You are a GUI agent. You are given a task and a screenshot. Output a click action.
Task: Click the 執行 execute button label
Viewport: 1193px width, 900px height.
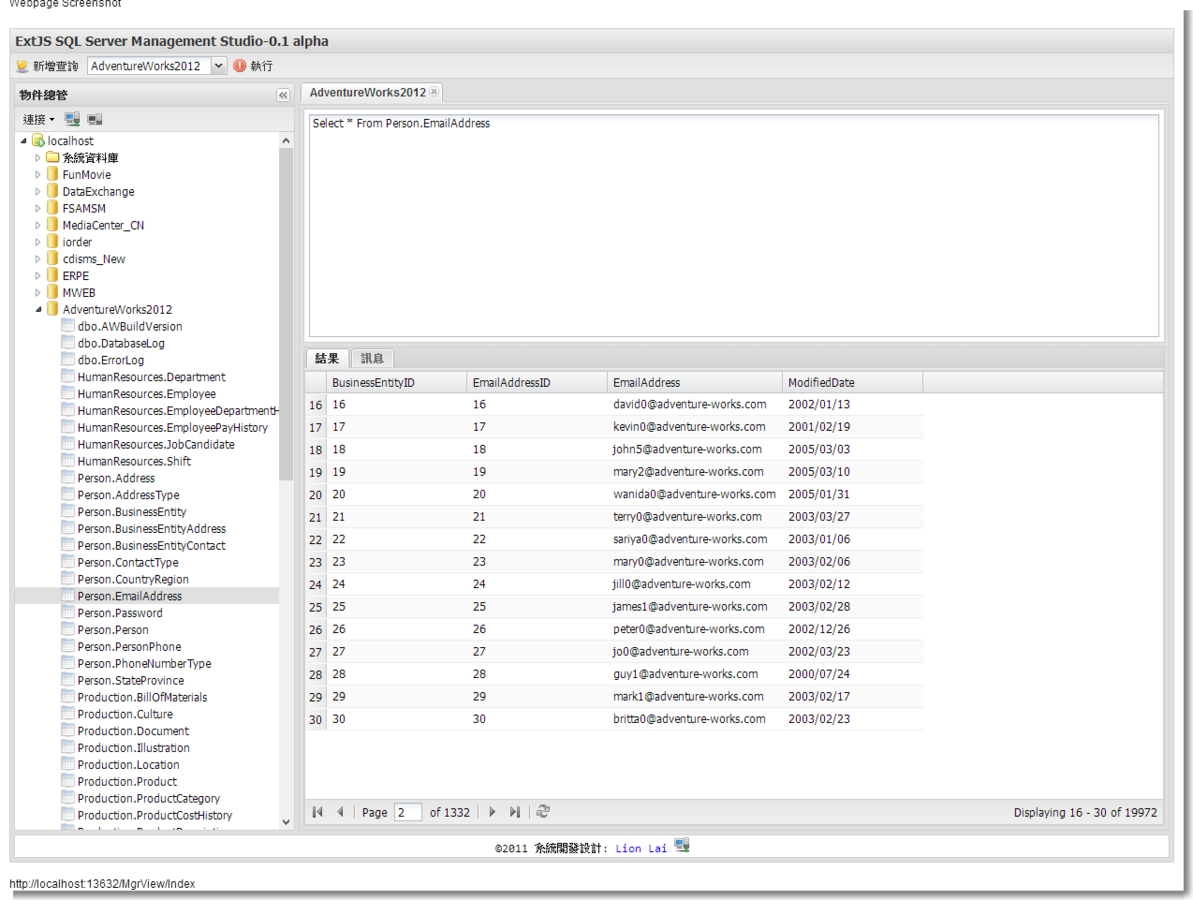click(262, 66)
